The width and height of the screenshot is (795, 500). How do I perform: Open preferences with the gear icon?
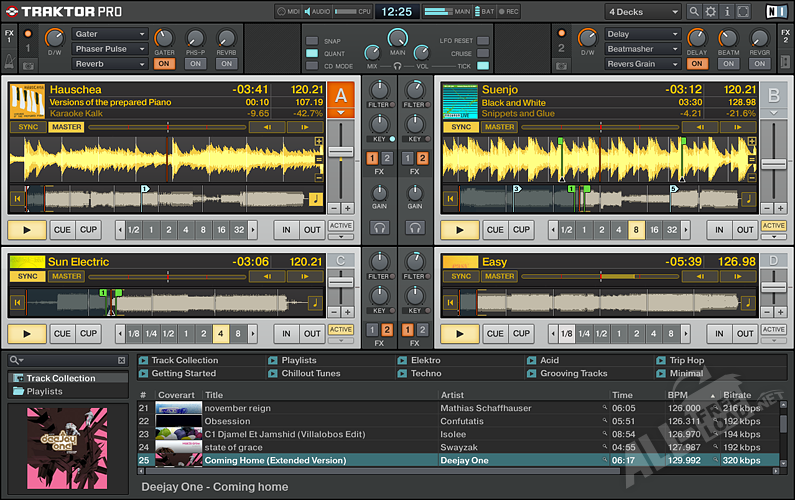[x=711, y=12]
